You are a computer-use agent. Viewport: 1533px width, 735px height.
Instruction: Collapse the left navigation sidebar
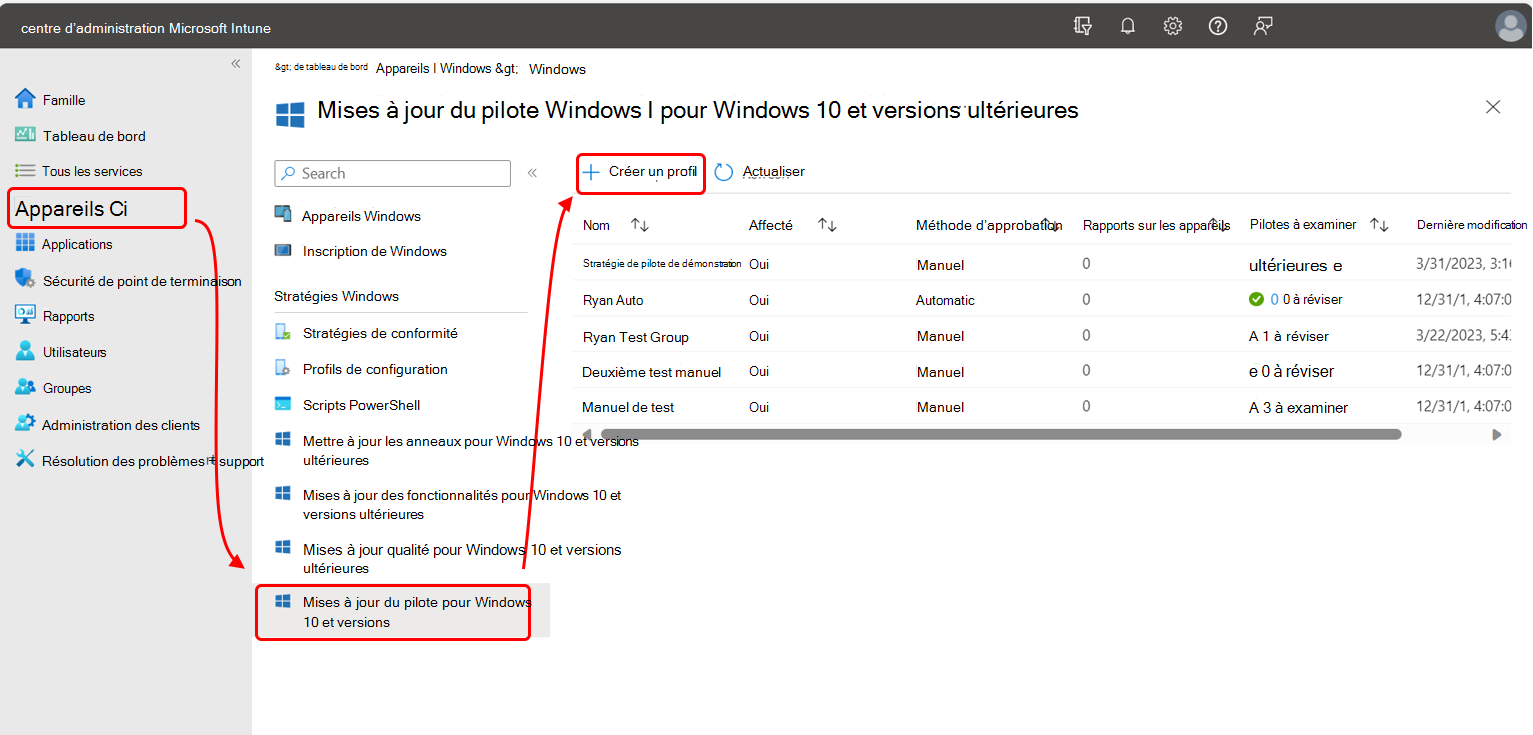tap(236, 63)
